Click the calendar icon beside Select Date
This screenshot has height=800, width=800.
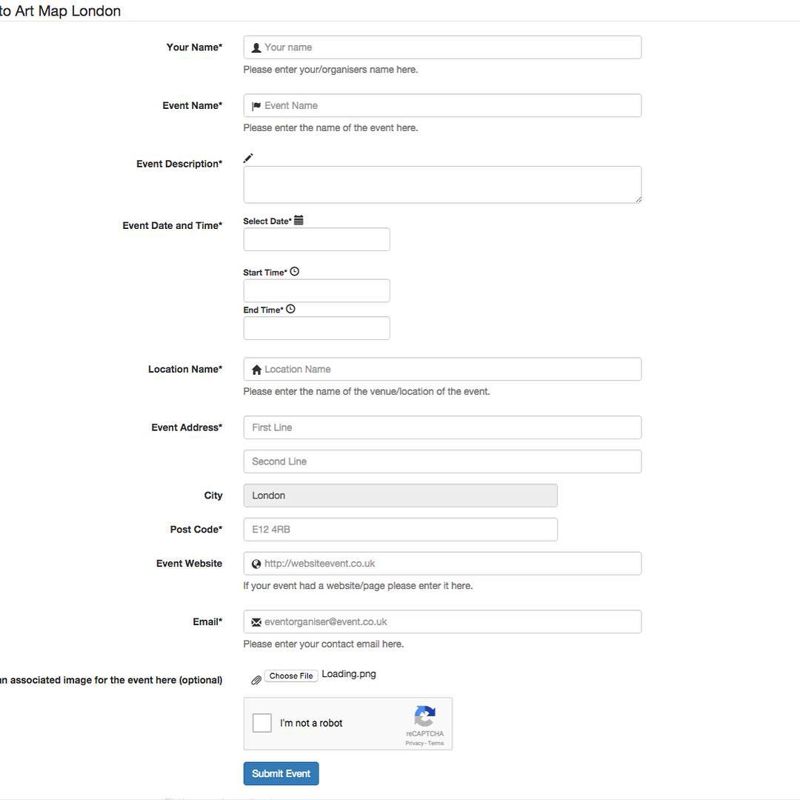[299, 220]
